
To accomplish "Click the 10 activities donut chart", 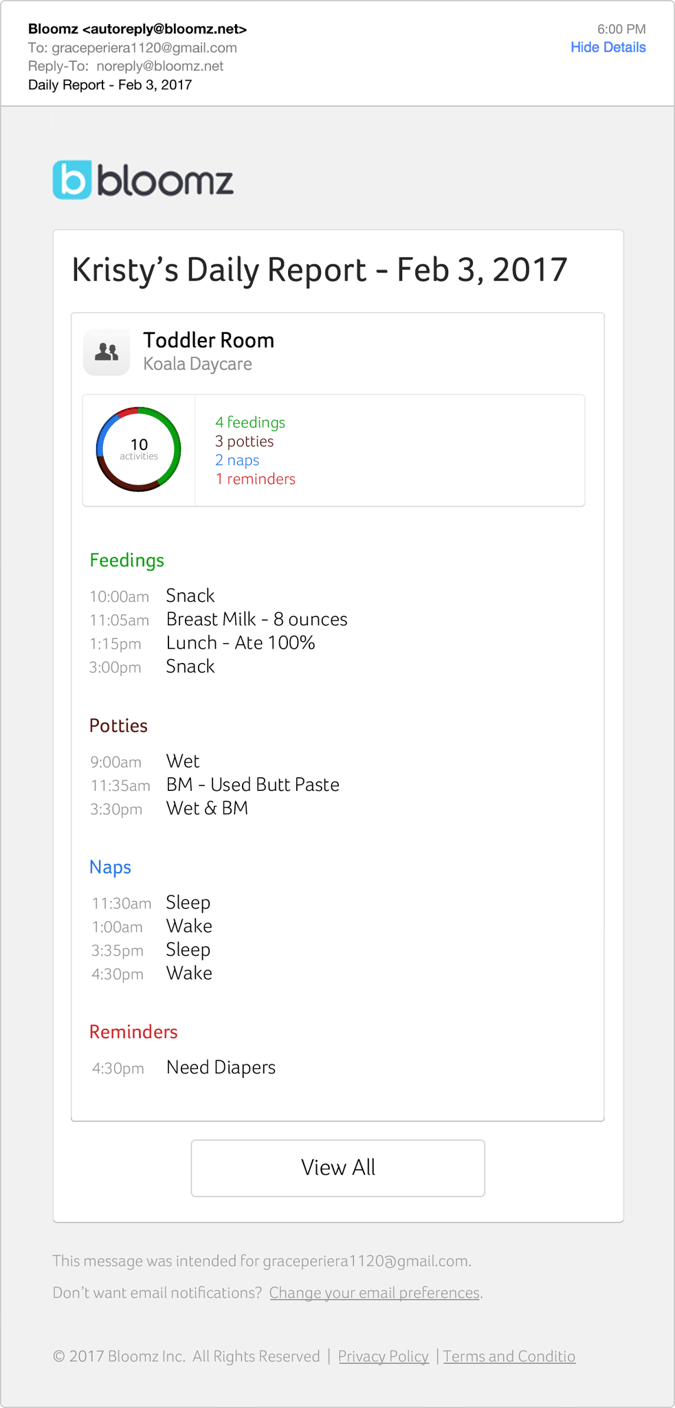I will (138, 449).
